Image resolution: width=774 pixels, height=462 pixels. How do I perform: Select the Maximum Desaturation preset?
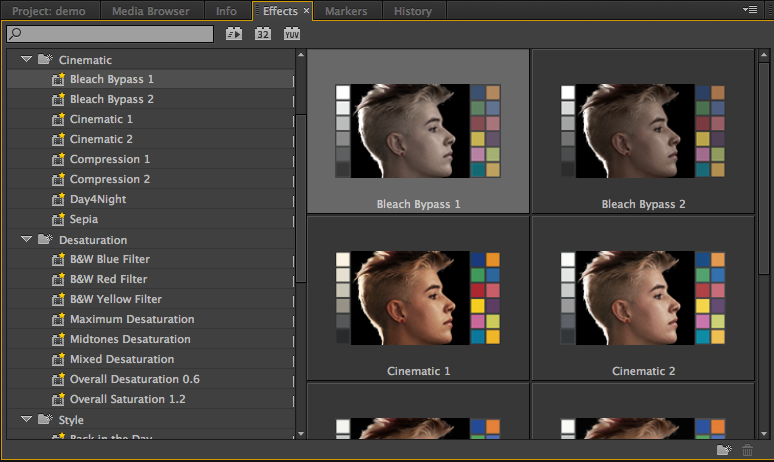(x=132, y=319)
